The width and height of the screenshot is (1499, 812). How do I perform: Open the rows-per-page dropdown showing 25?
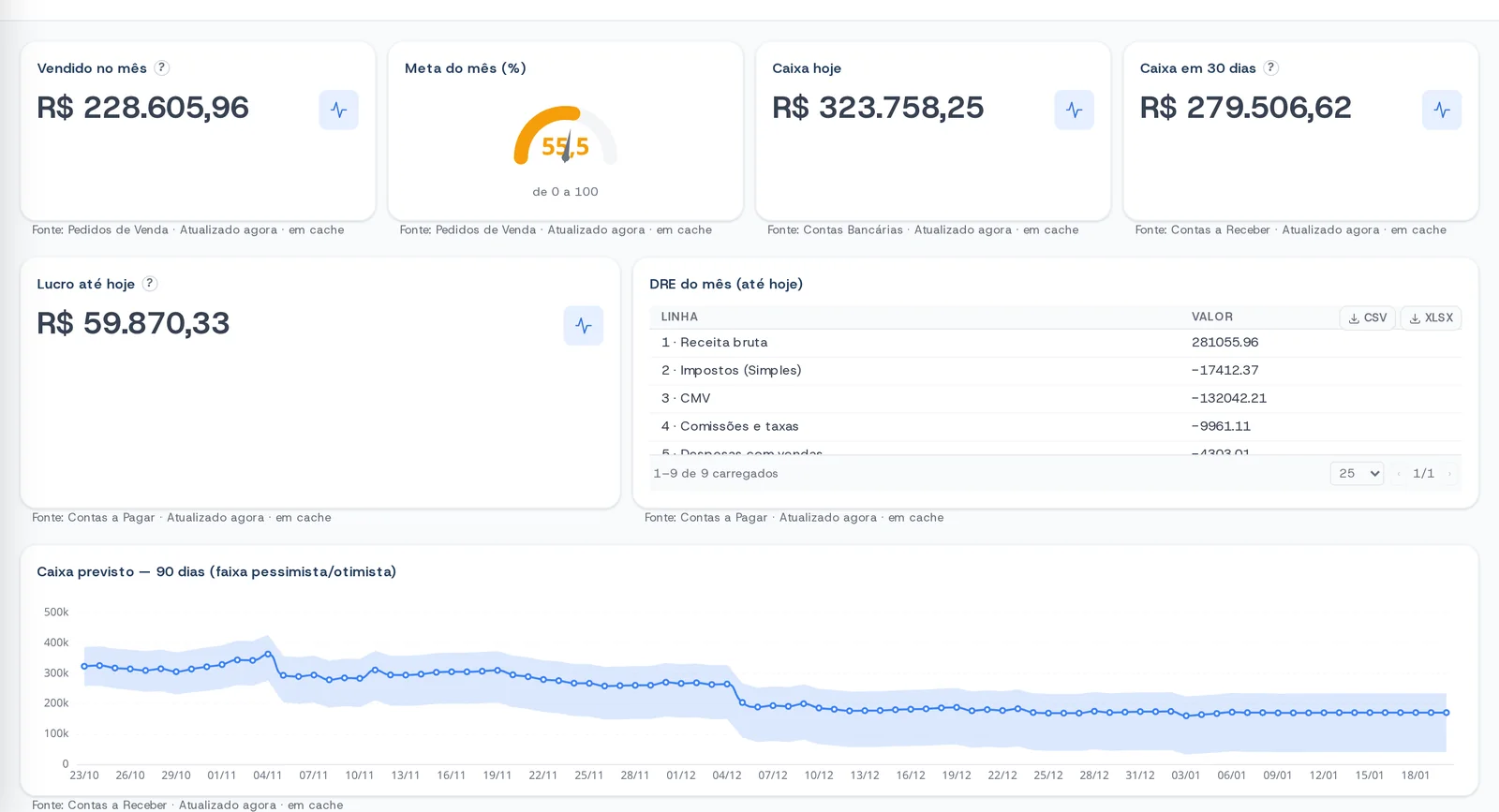(x=1357, y=473)
